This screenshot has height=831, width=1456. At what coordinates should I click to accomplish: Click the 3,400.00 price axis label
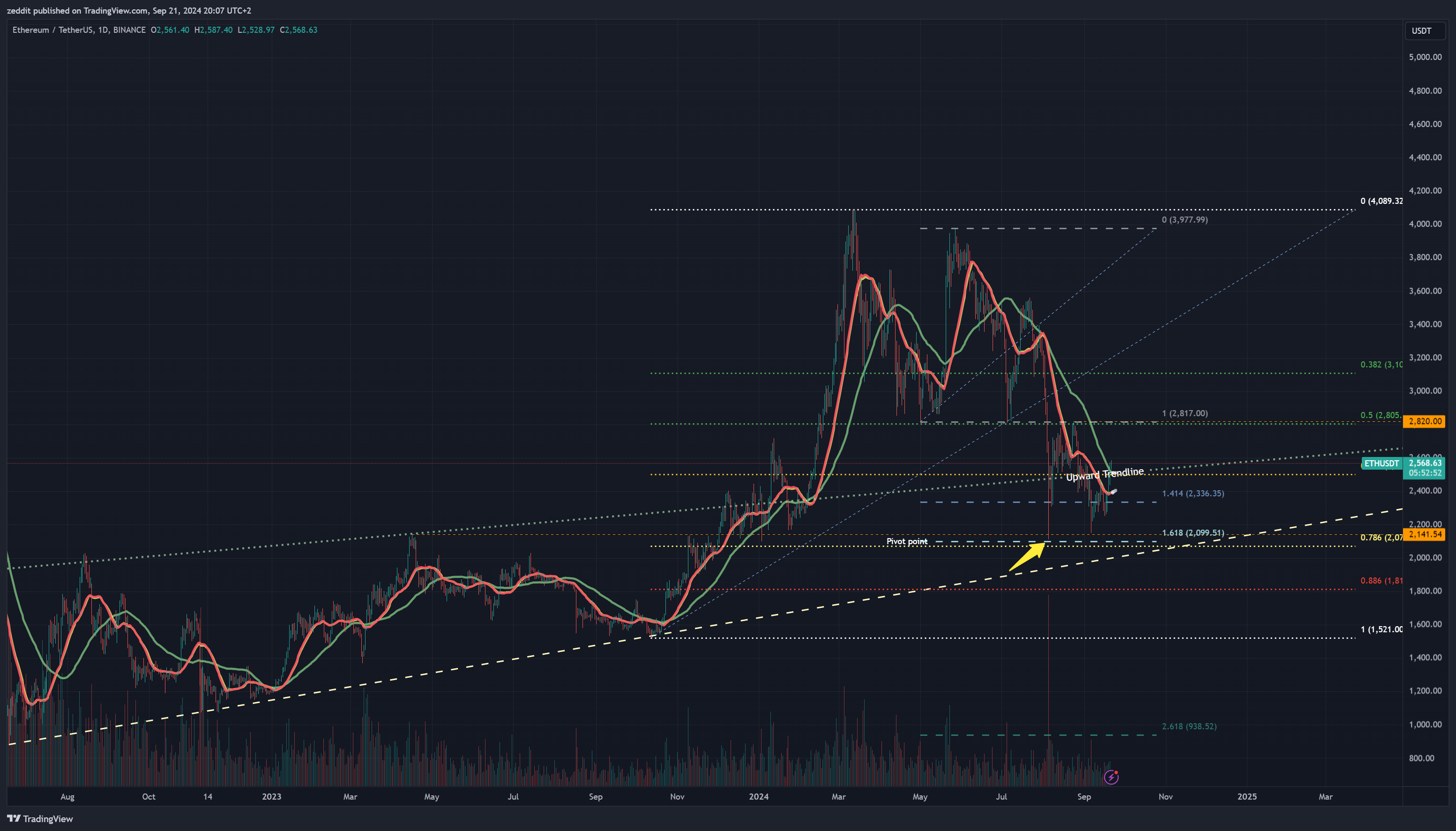click(x=1425, y=324)
